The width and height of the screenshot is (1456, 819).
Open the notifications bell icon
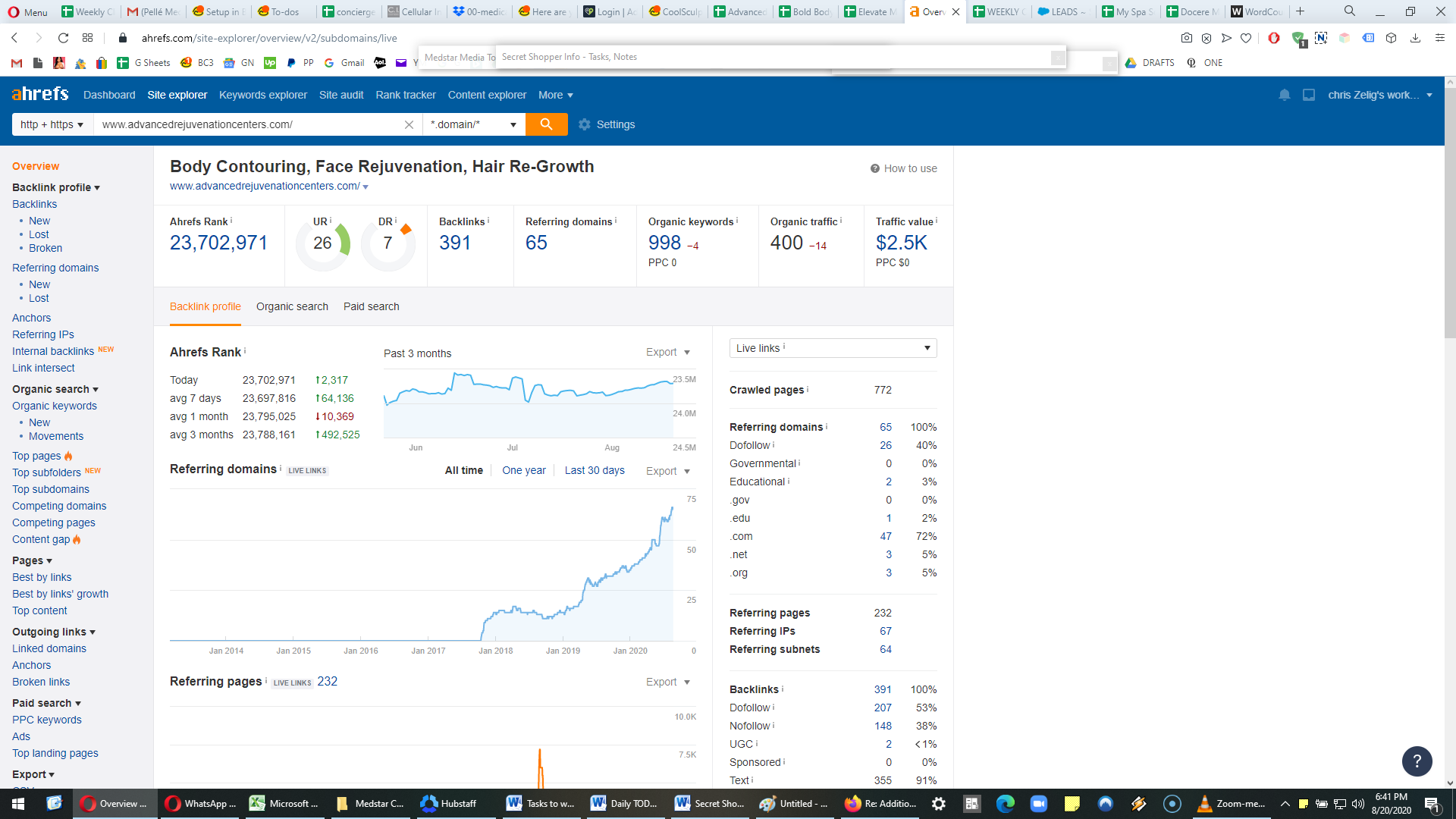[x=1284, y=95]
